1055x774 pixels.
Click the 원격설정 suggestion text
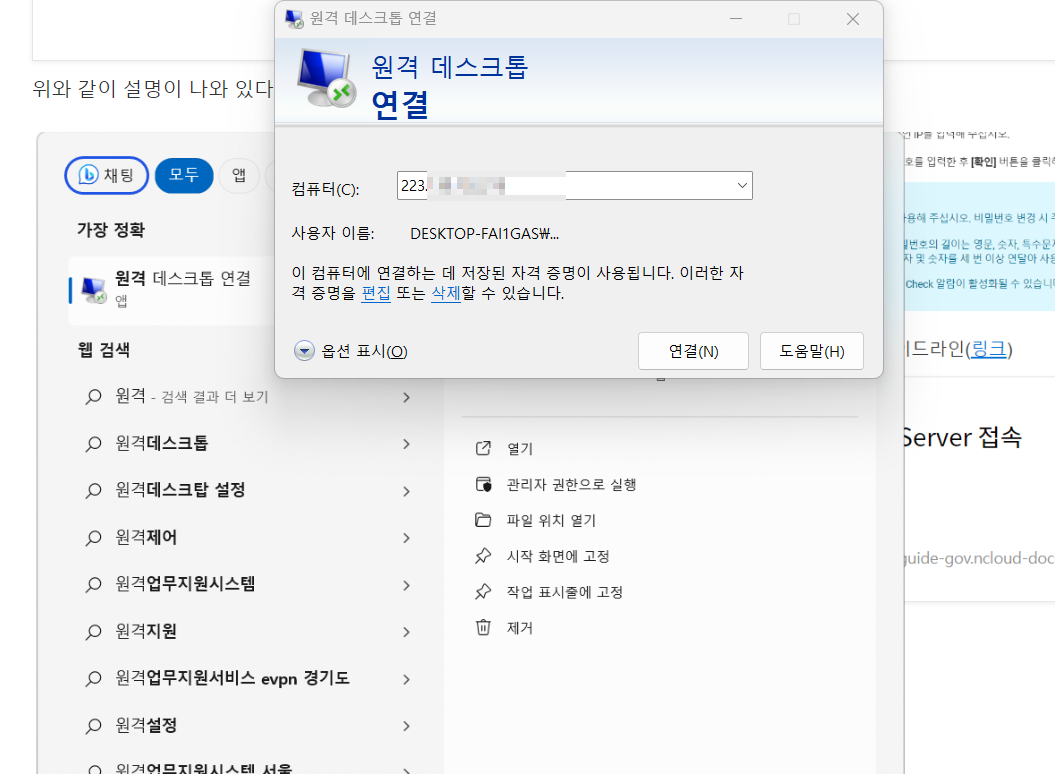146,726
